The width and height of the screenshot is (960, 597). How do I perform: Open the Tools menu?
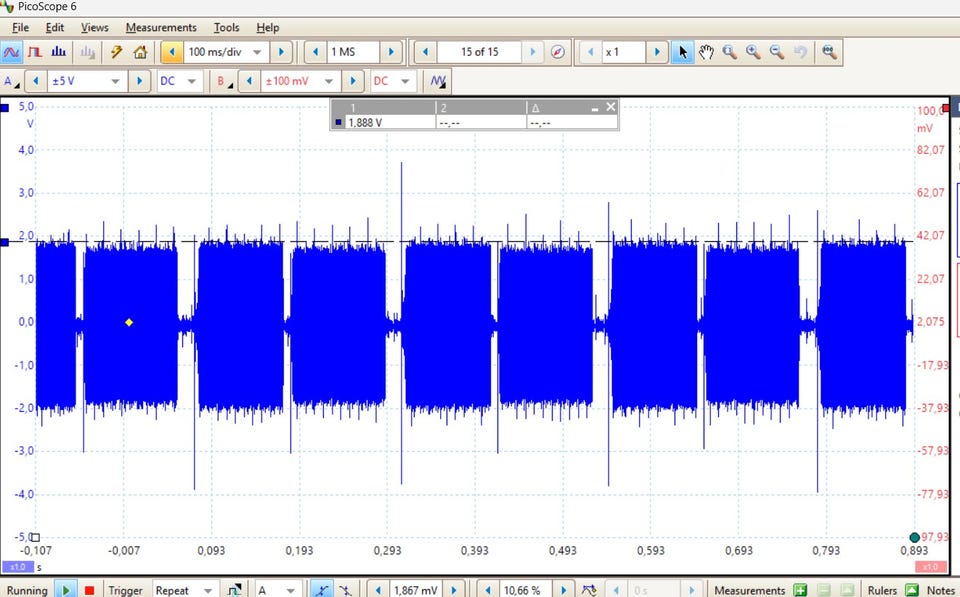click(226, 27)
